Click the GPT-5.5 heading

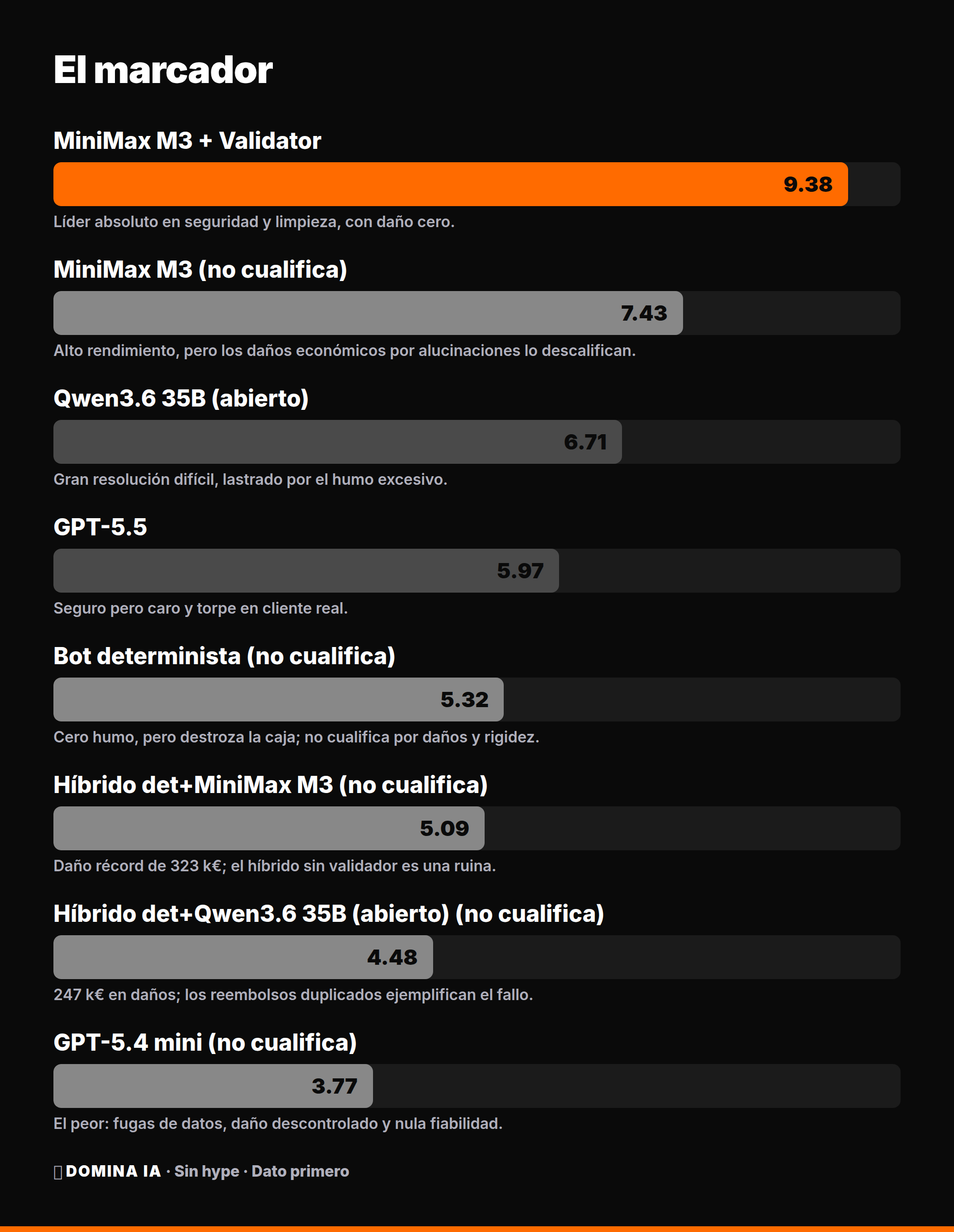[x=100, y=527]
